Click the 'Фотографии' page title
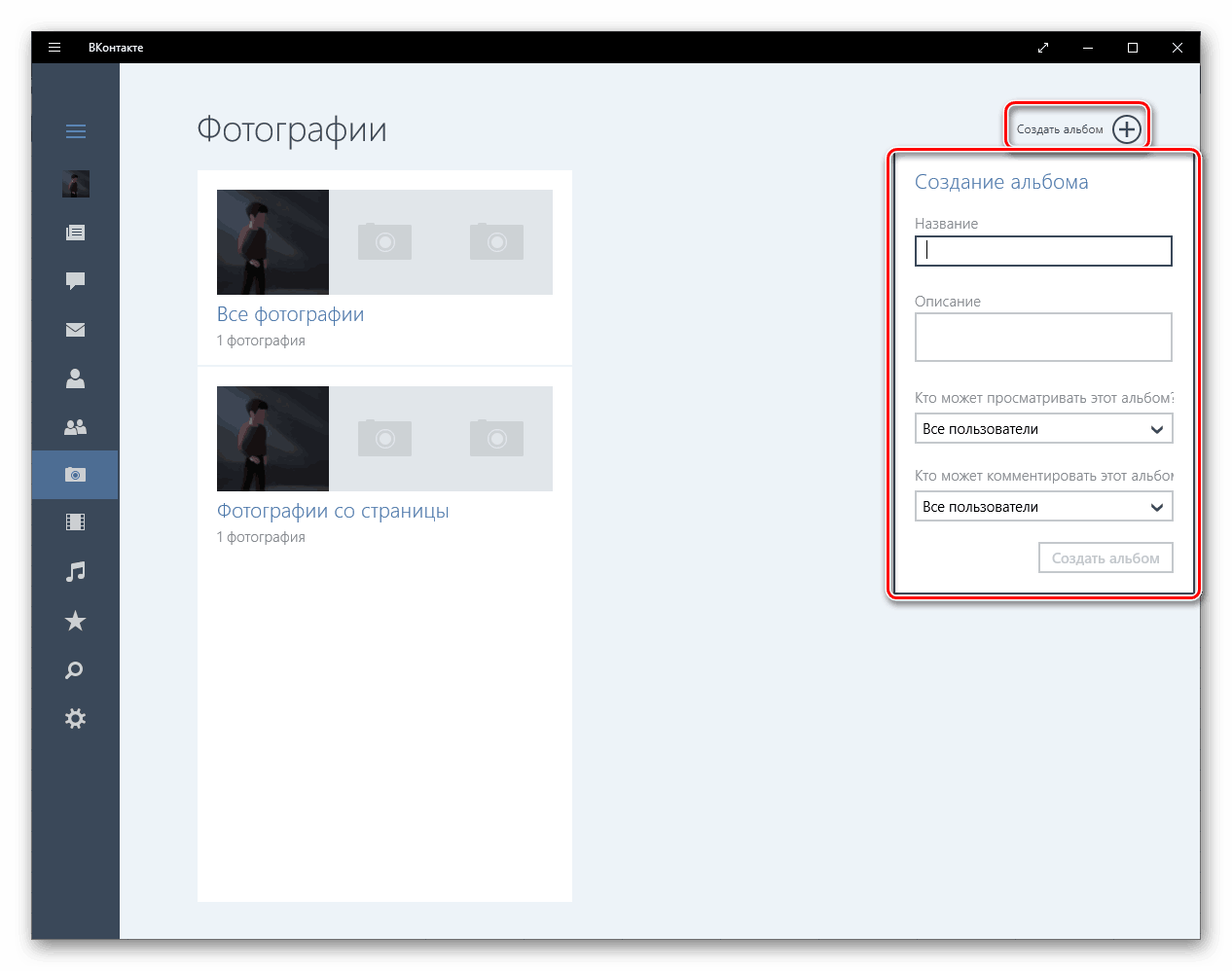 coord(292,129)
